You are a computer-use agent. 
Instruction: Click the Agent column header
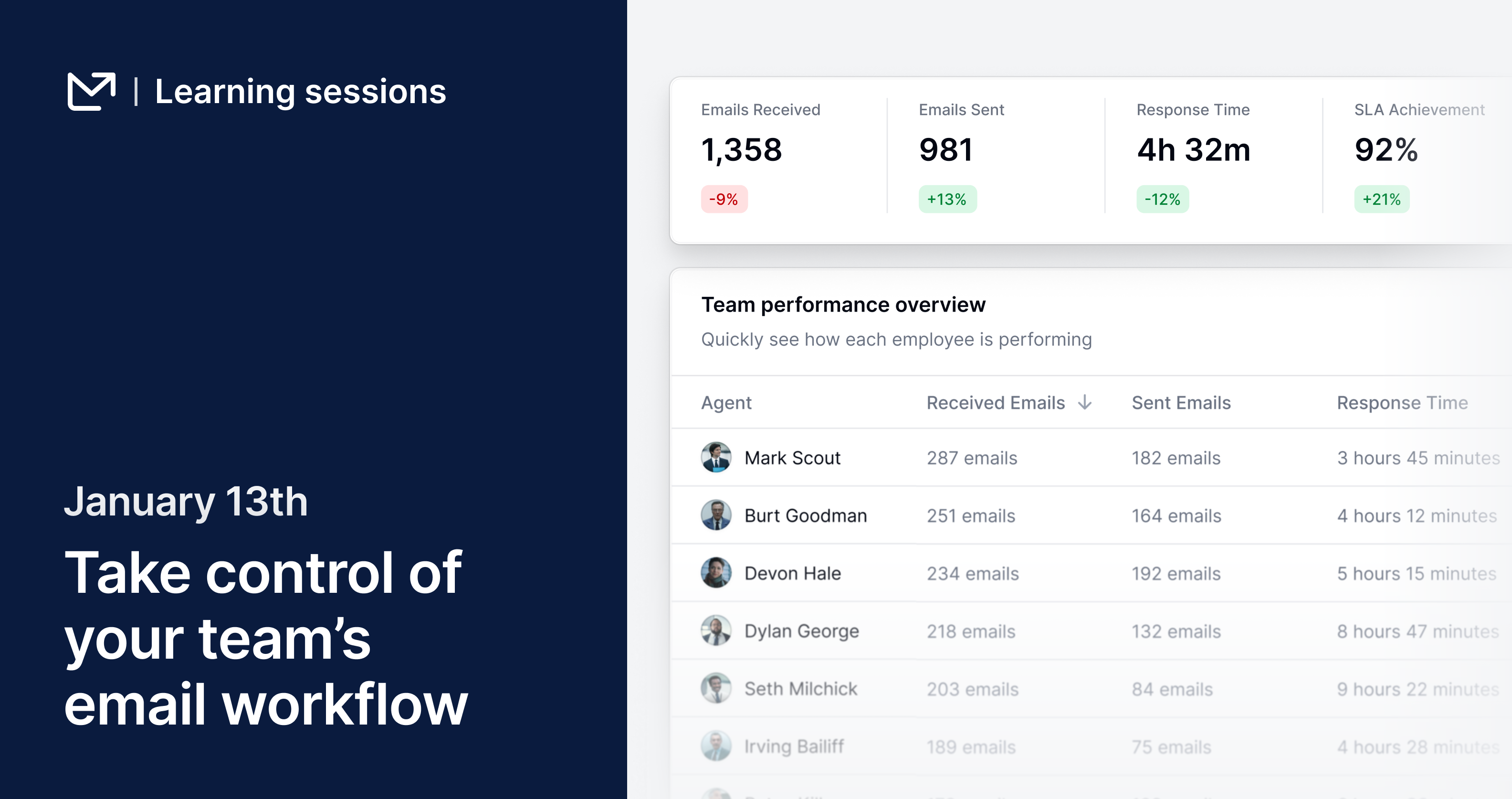tap(726, 403)
